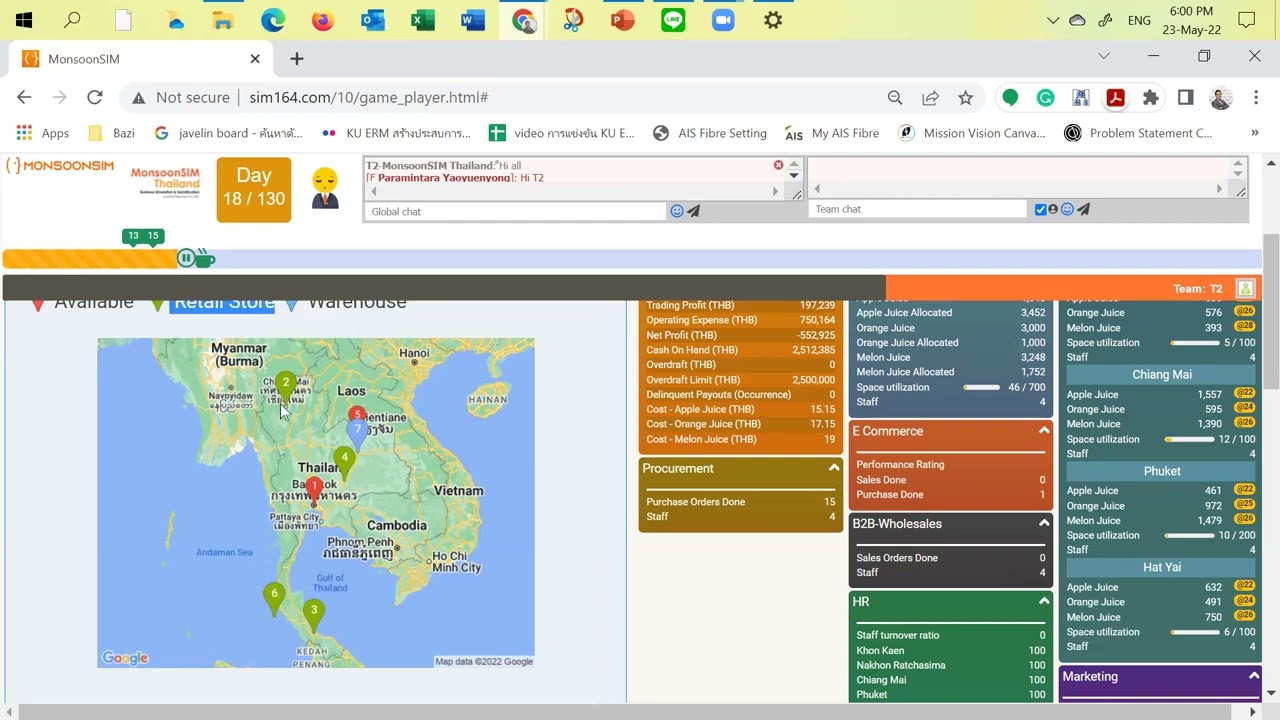Click the MonsoonSIM logo
The width and height of the screenshot is (1280, 720).
pos(60,166)
